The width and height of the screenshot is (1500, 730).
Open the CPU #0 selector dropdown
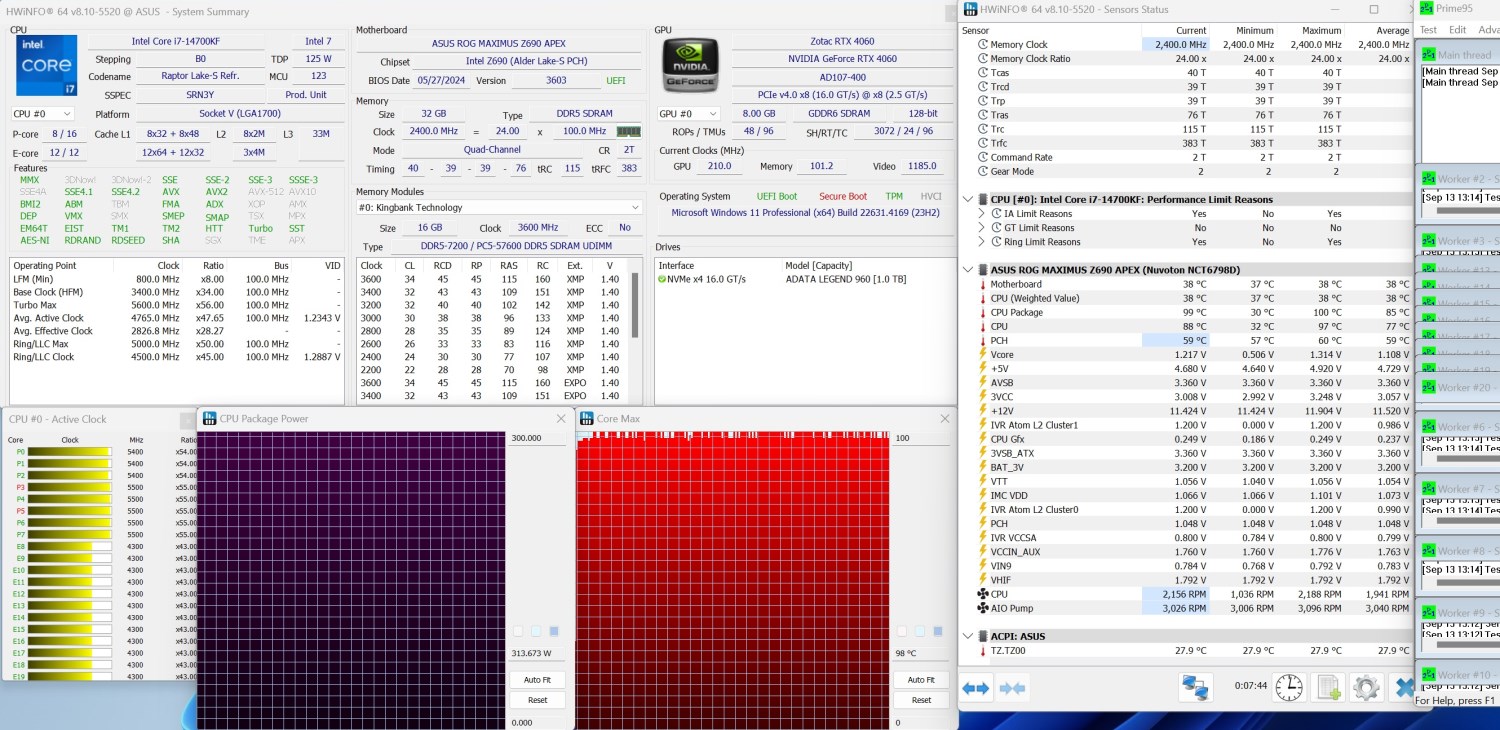tap(42, 114)
